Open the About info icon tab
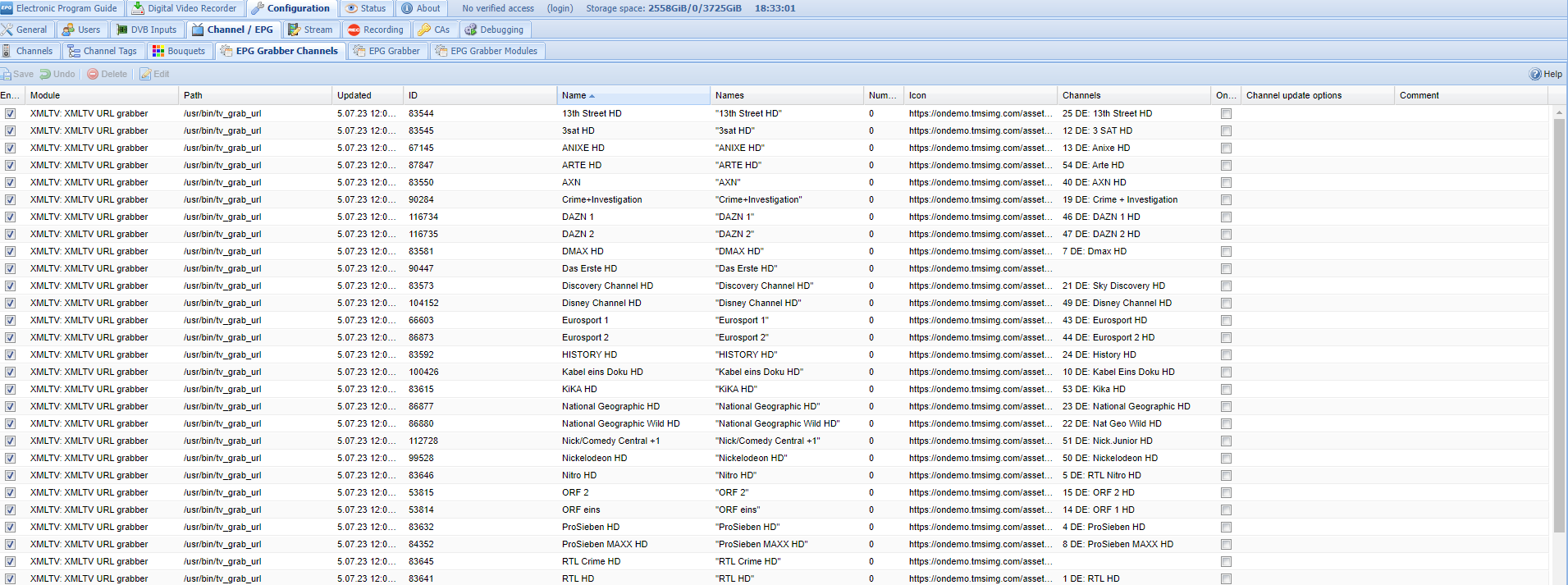 coord(421,8)
